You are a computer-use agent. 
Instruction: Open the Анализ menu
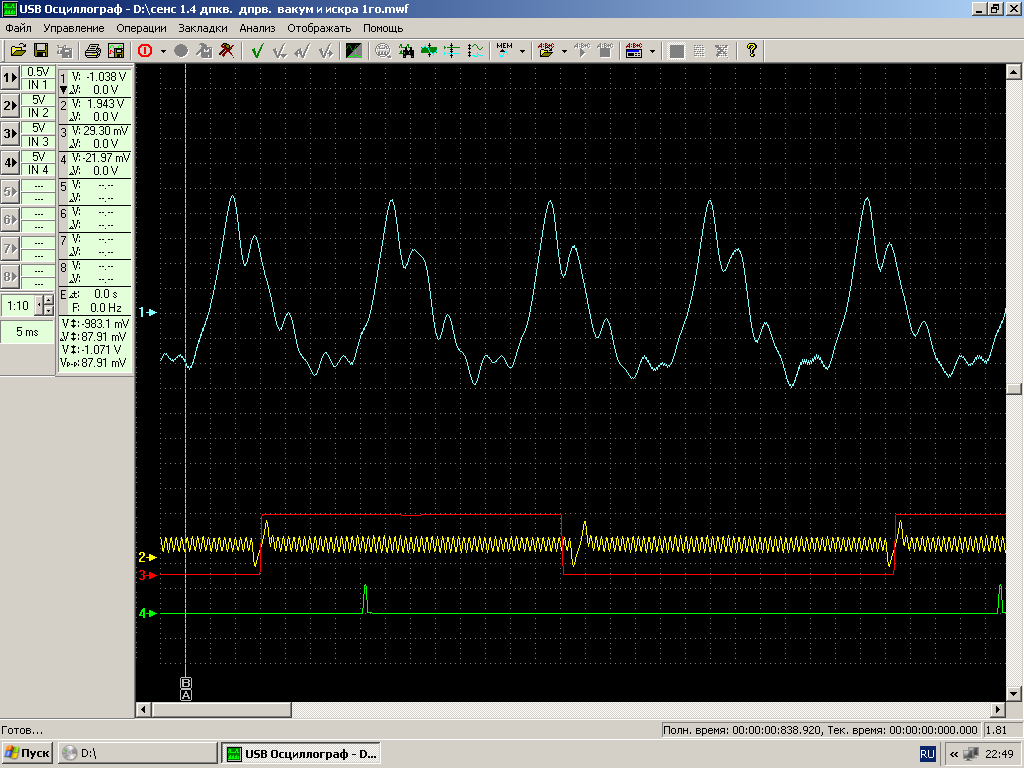click(257, 28)
